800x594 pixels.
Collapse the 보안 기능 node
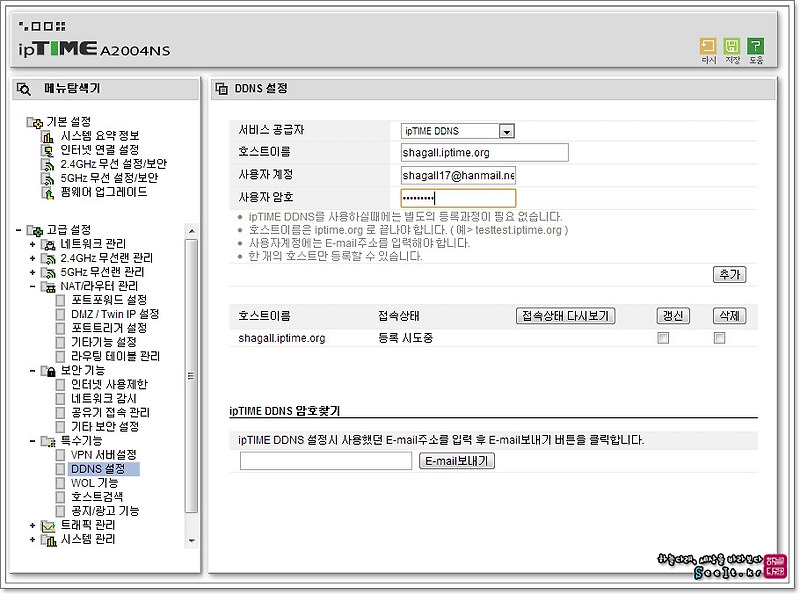click(32, 370)
